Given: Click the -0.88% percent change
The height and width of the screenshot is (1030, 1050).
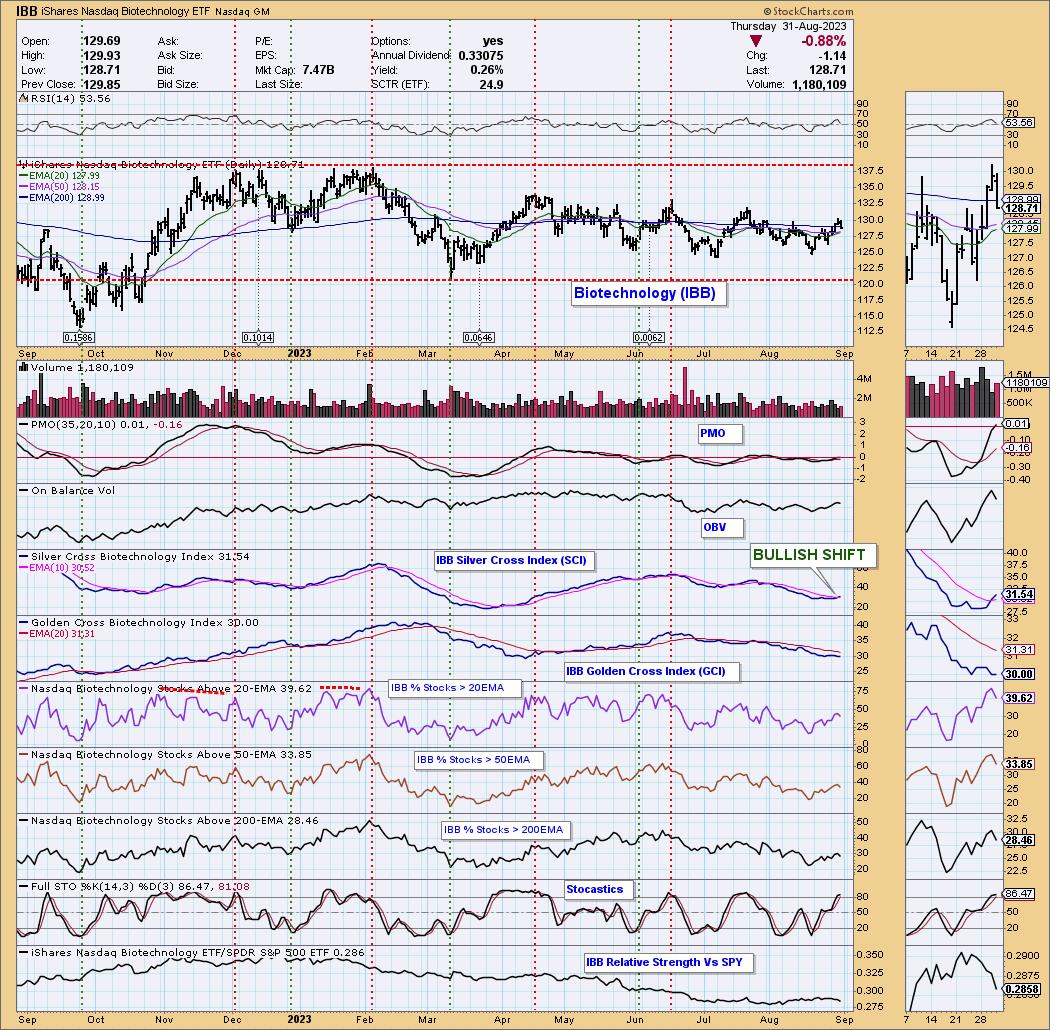Looking at the screenshot, I should pyautogui.click(x=824, y=42).
